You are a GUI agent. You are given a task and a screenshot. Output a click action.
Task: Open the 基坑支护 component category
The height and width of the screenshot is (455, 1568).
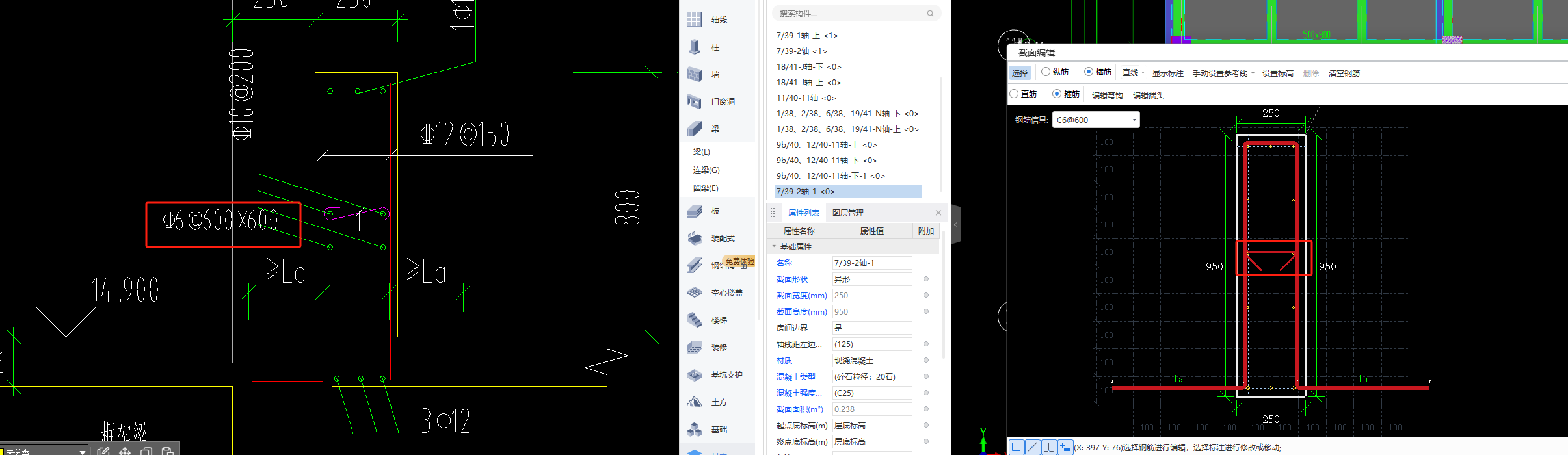[x=718, y=375]
